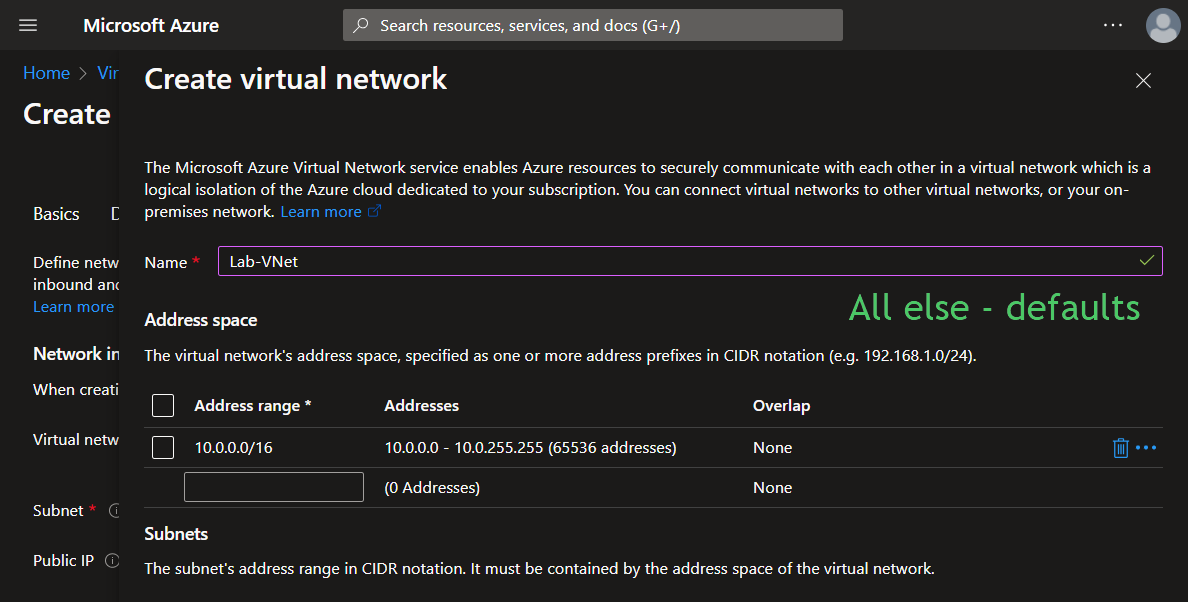Open the Azure portal hamburger menu
This screenshot has height=602, width=1188.
tap(28, 26)
